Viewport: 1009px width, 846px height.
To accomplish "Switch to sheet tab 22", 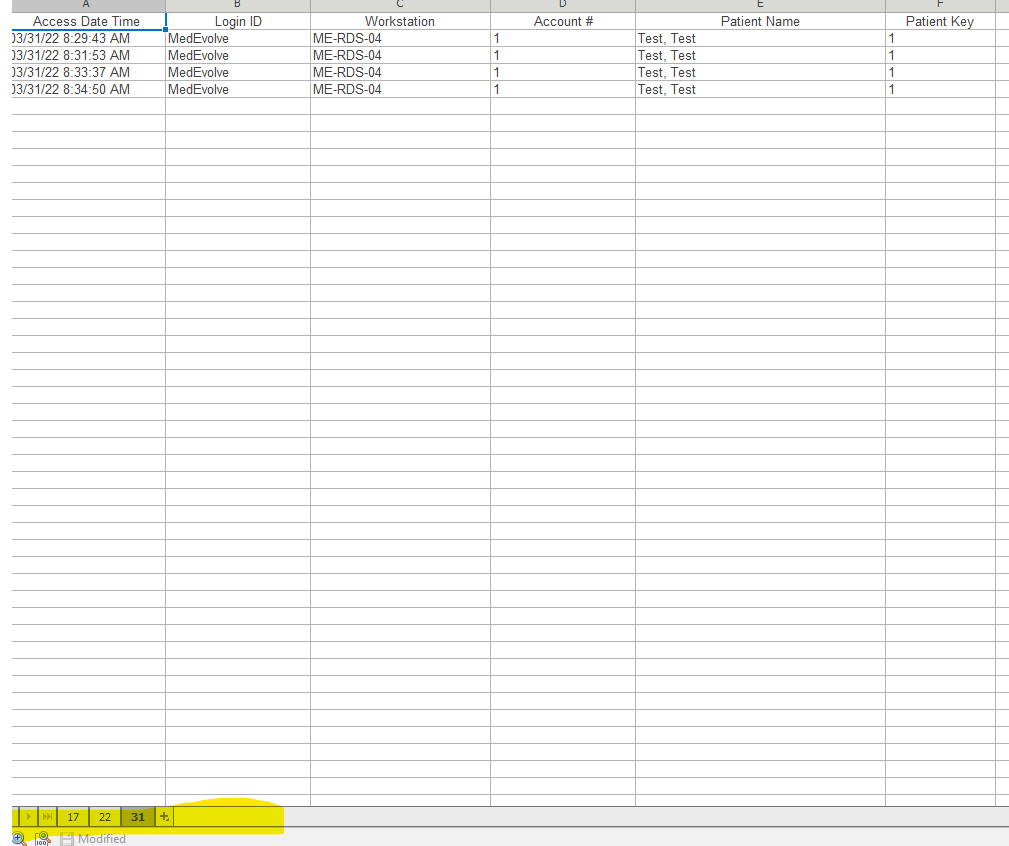I will pyautogui.click(x=105, y=817).
